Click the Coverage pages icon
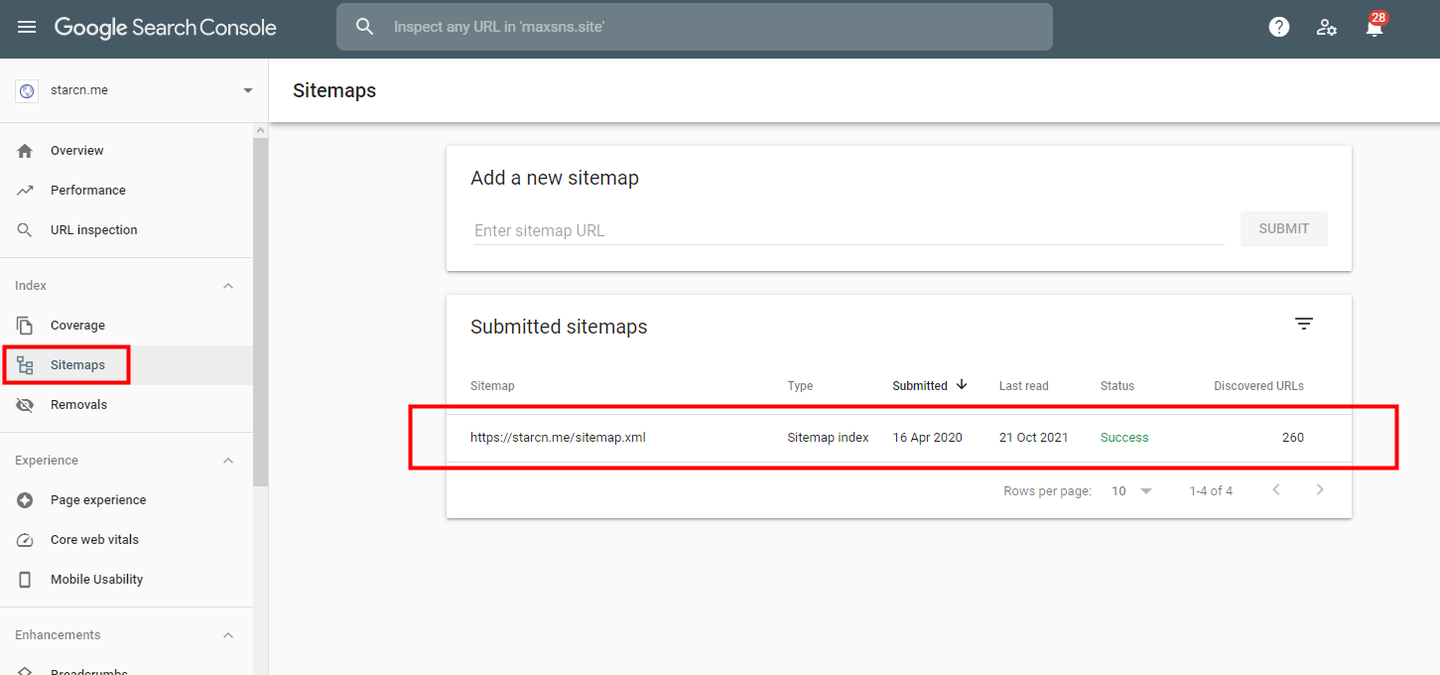 click(26, 325)
